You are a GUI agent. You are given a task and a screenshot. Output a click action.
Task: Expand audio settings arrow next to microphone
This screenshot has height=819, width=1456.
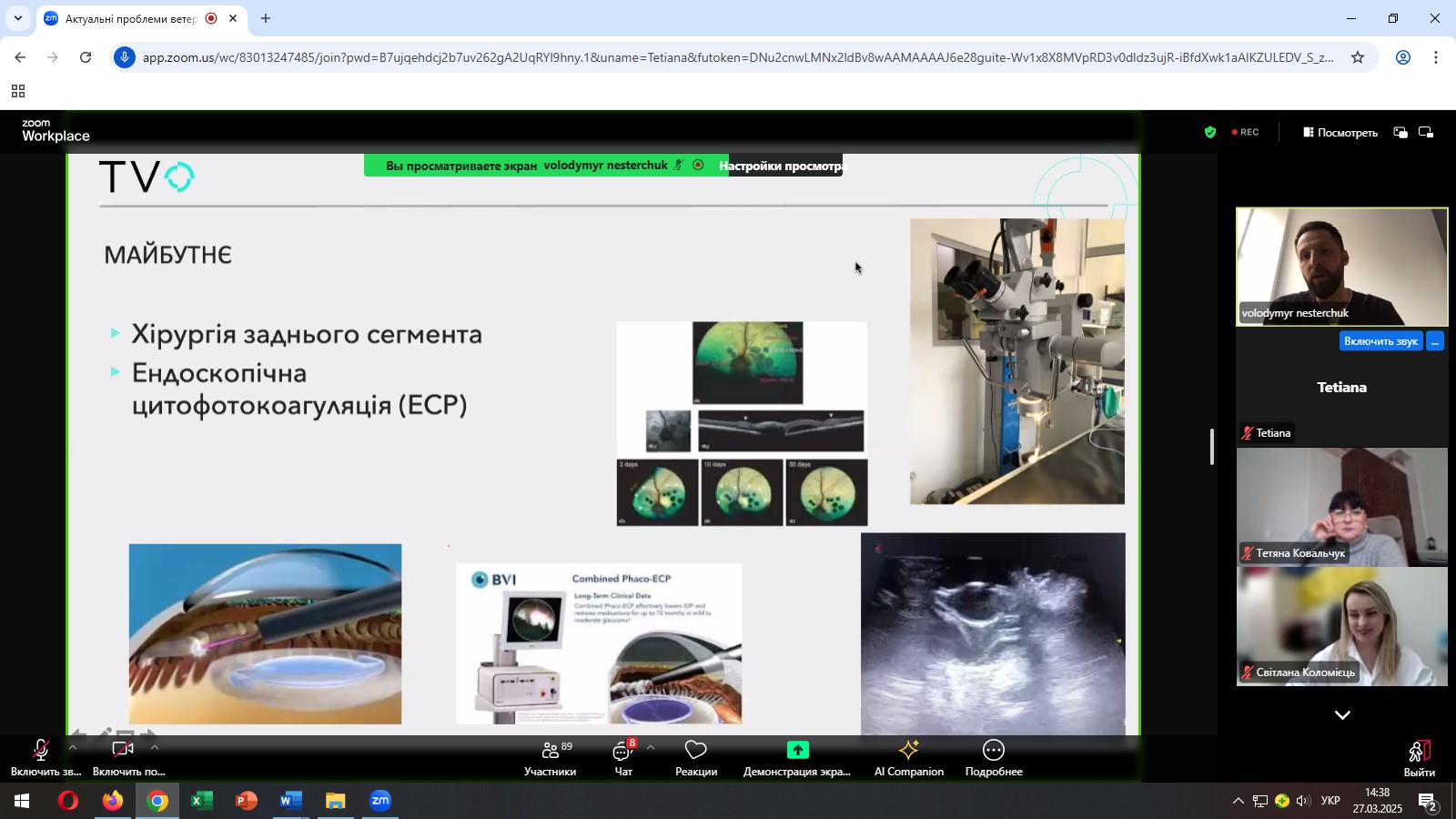[x=73, y=747]
